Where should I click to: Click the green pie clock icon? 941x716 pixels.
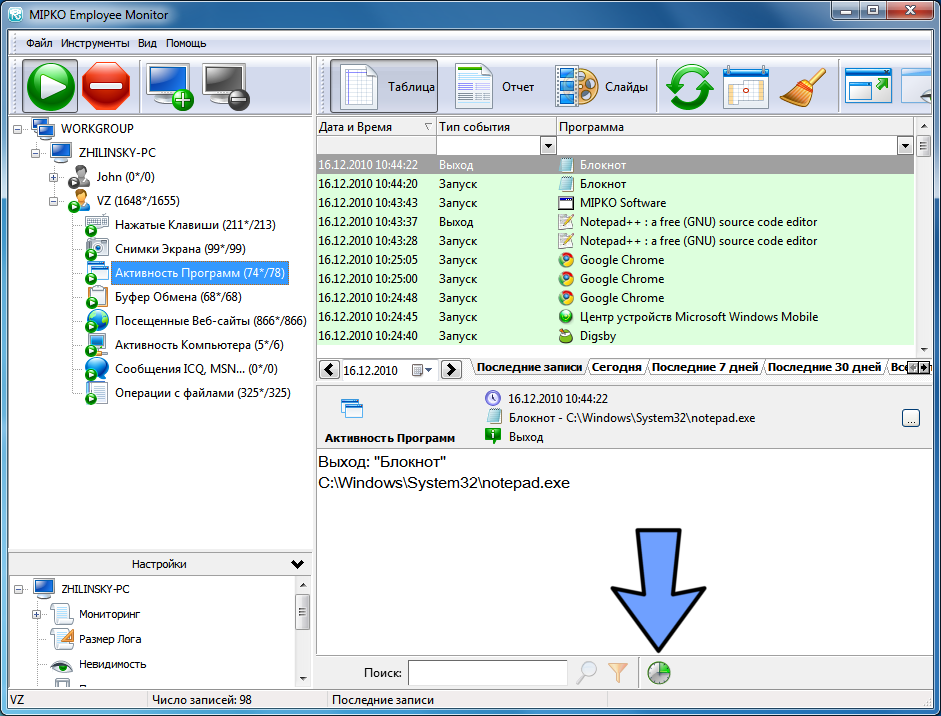[x=658, y=673]
